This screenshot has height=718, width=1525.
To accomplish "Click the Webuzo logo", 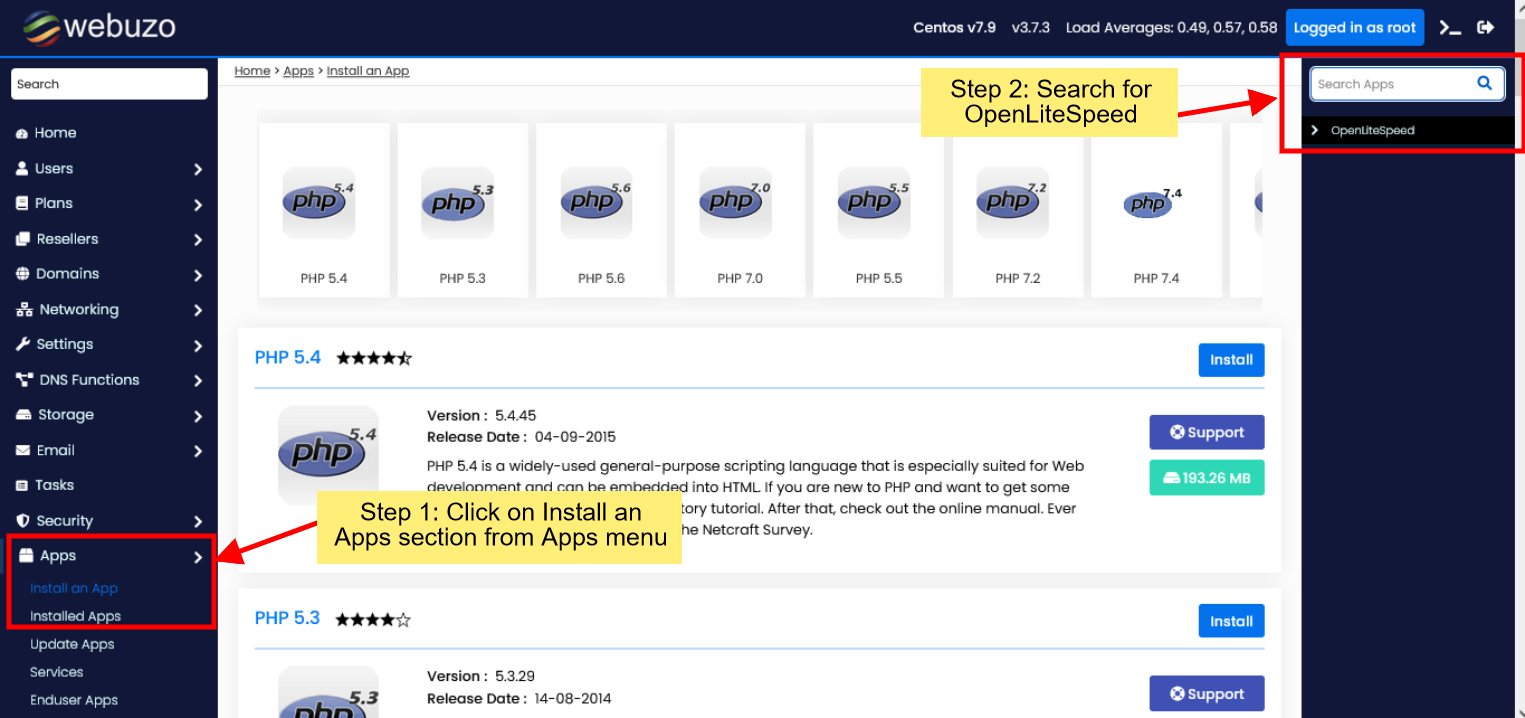I will pos(100,27).
